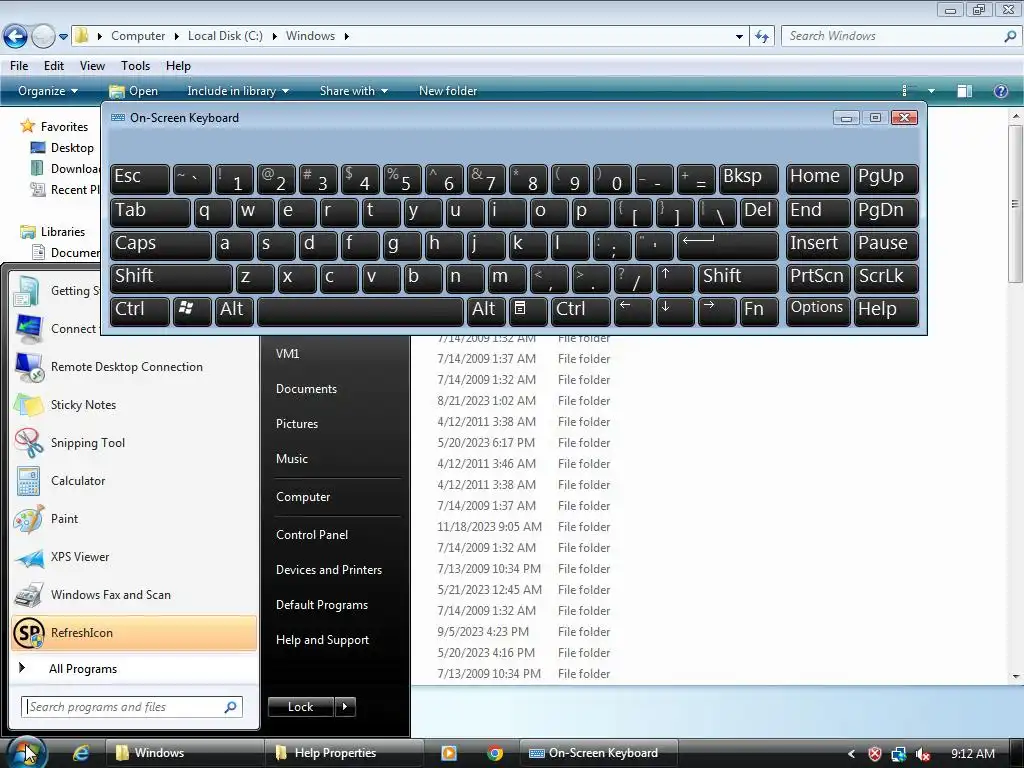Open the Organize dropdown
The height and width of the screenshot is (768, 1024).
pos(48,91)
